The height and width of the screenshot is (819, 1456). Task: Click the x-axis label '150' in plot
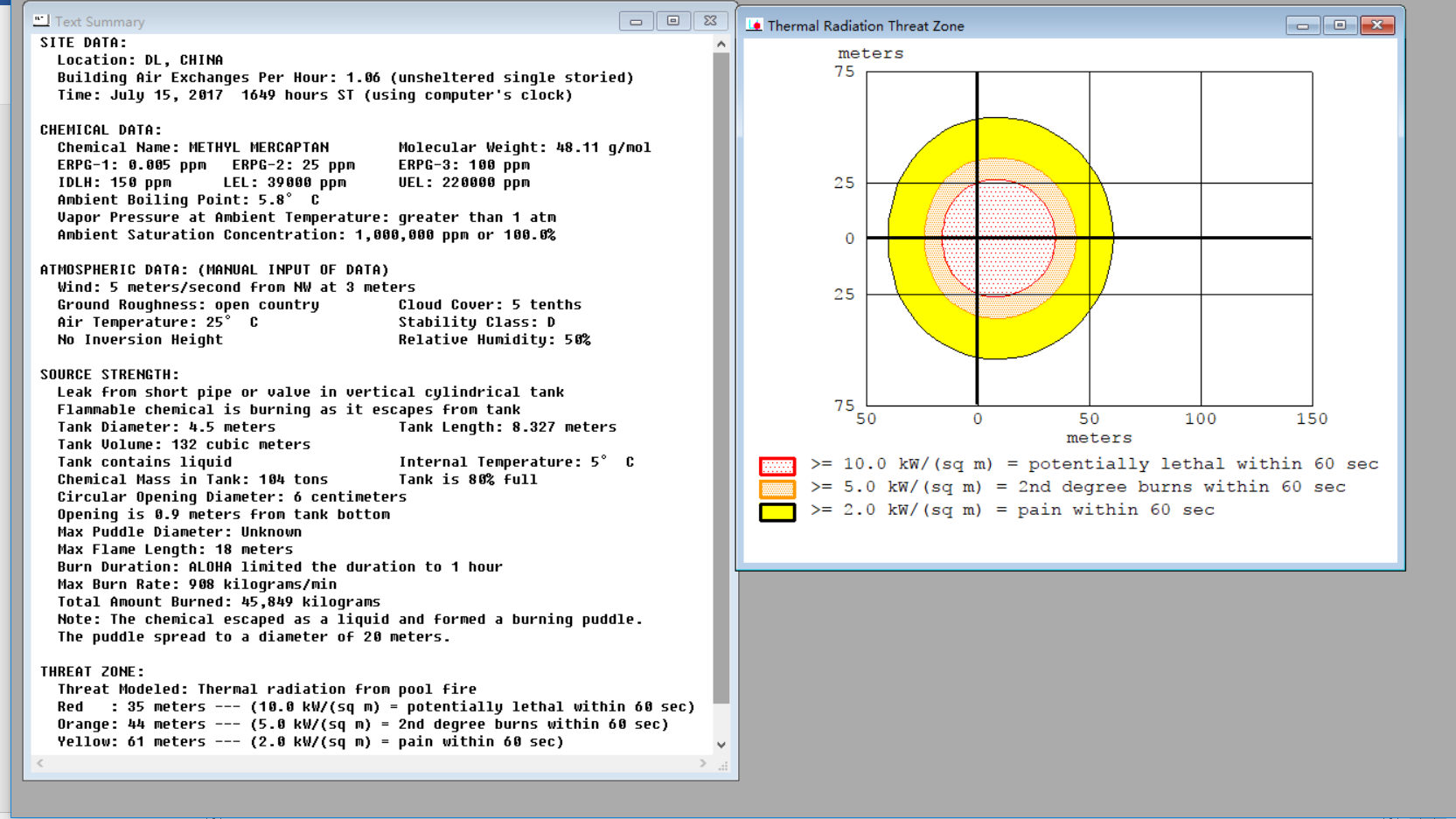[x=1312, y=419]
